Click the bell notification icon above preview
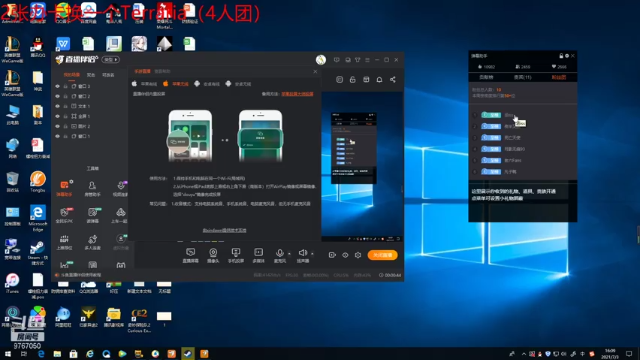Screen dimensions: 640x360 (379, 80)
